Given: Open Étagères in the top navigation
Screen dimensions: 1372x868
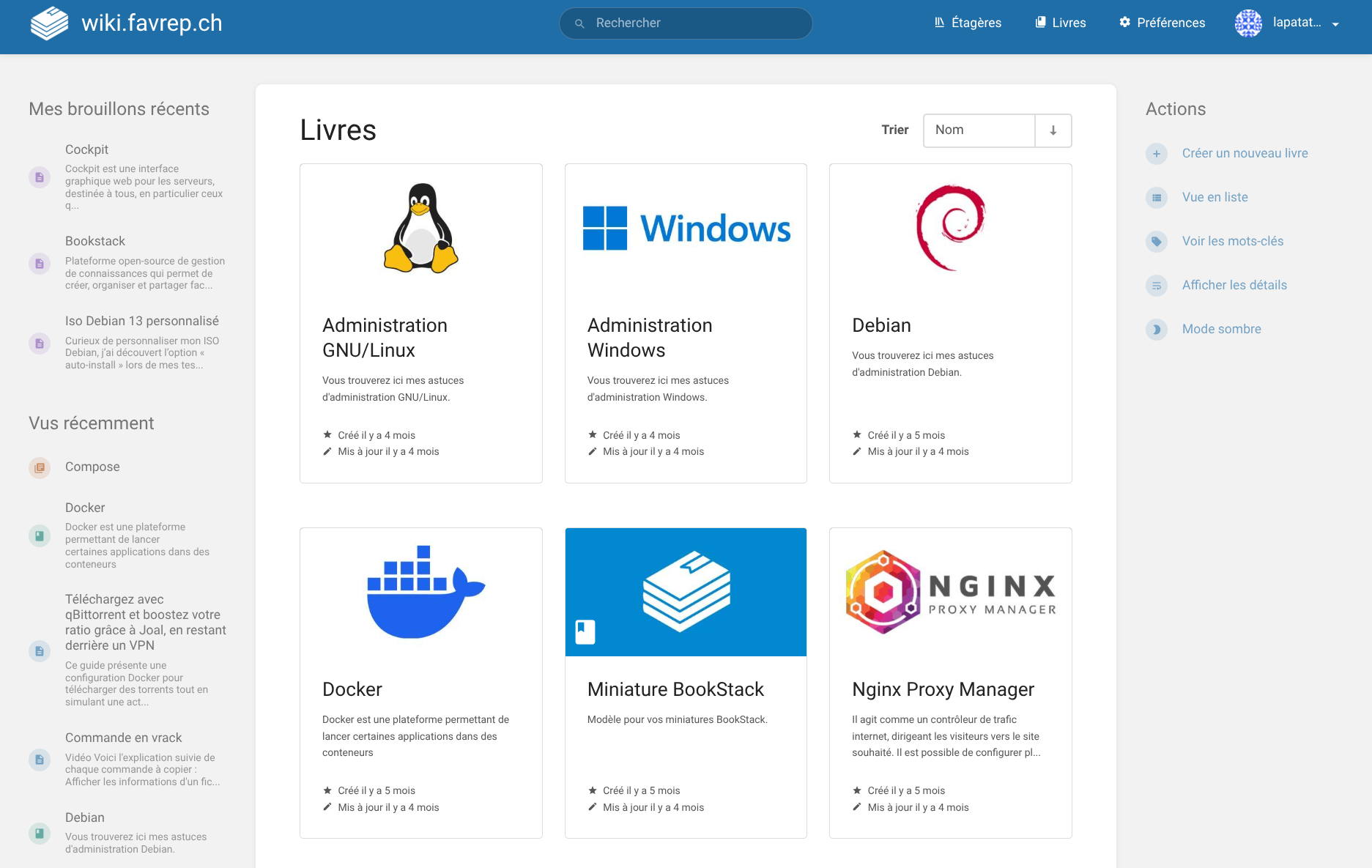Looking at the screenshot, I should pos(968,23).
